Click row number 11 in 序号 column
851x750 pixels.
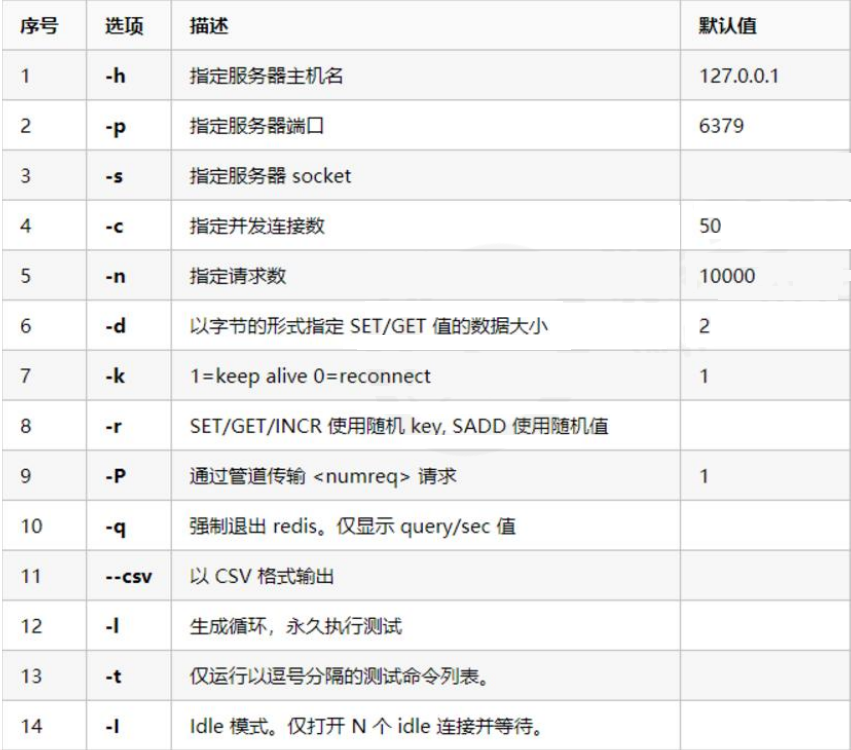click(x=31, y=576)
